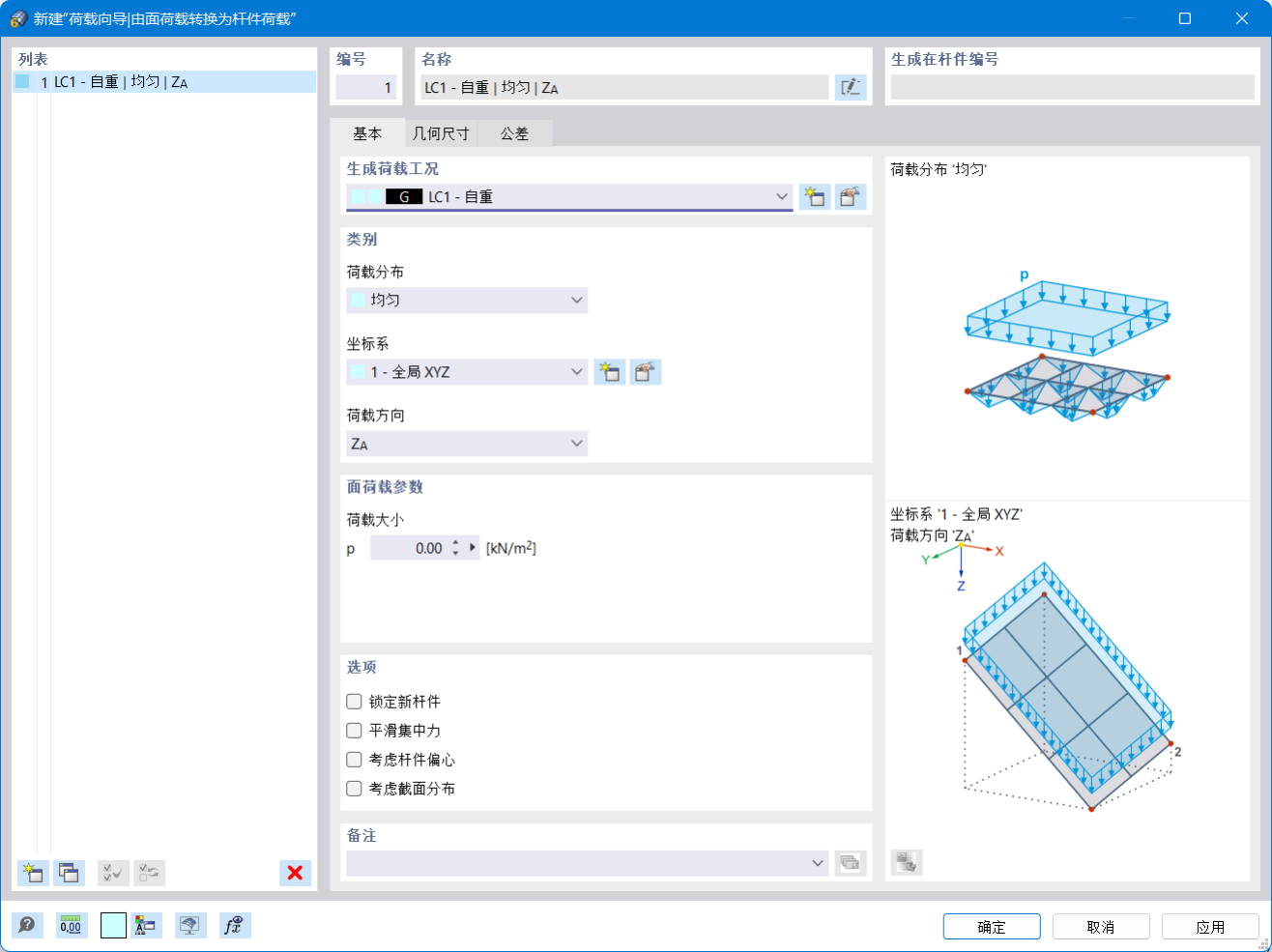The width and height of the screenshot is (1272, 952).
Task: Open the 生成荷载工况 LC1 dropdown
Action: pos(569,197)
